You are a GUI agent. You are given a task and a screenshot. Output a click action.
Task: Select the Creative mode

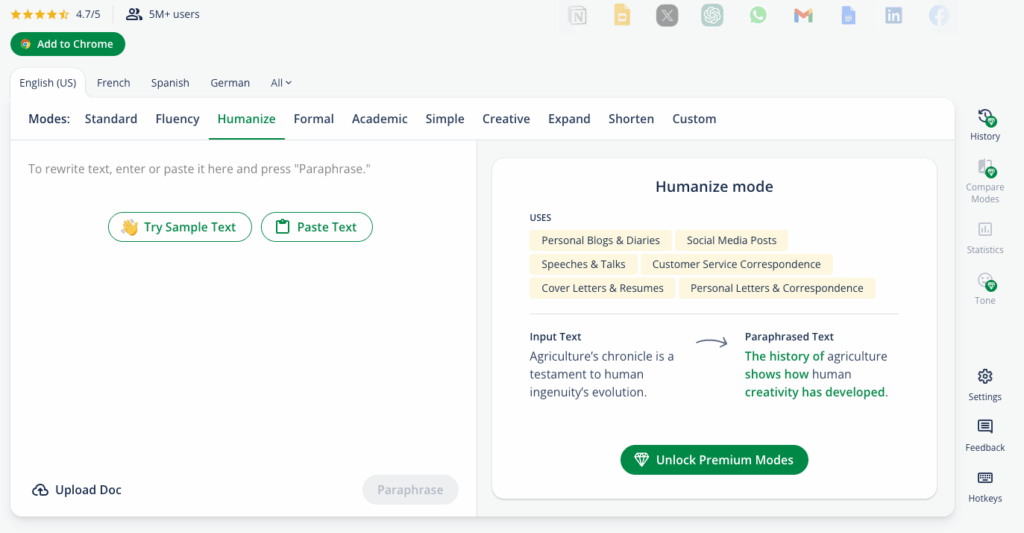tap(506, 119)
